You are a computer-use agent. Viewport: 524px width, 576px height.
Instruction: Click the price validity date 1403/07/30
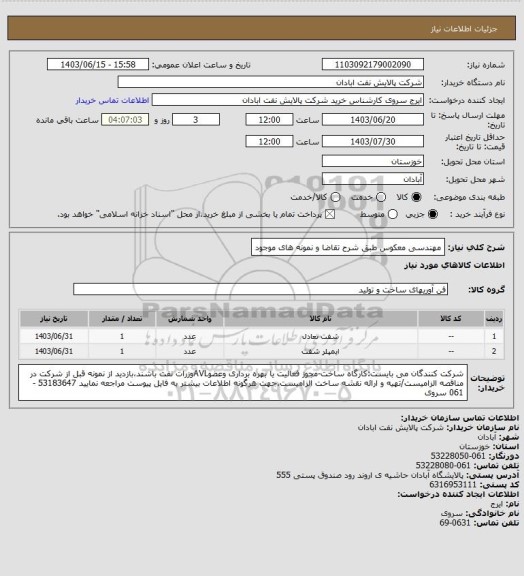click(x=373, y=141)
